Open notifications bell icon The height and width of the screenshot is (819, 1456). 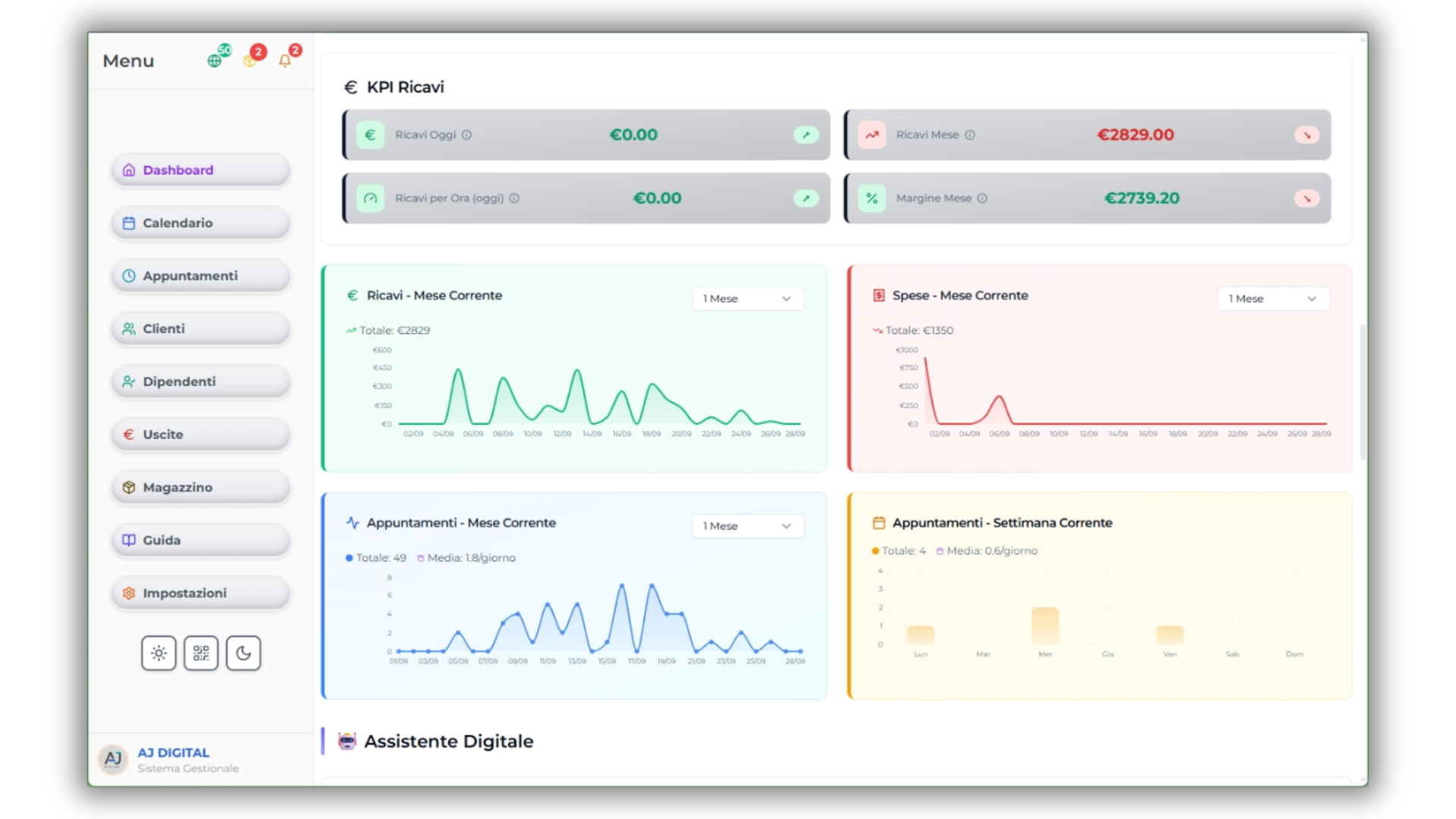click(285, 61)
